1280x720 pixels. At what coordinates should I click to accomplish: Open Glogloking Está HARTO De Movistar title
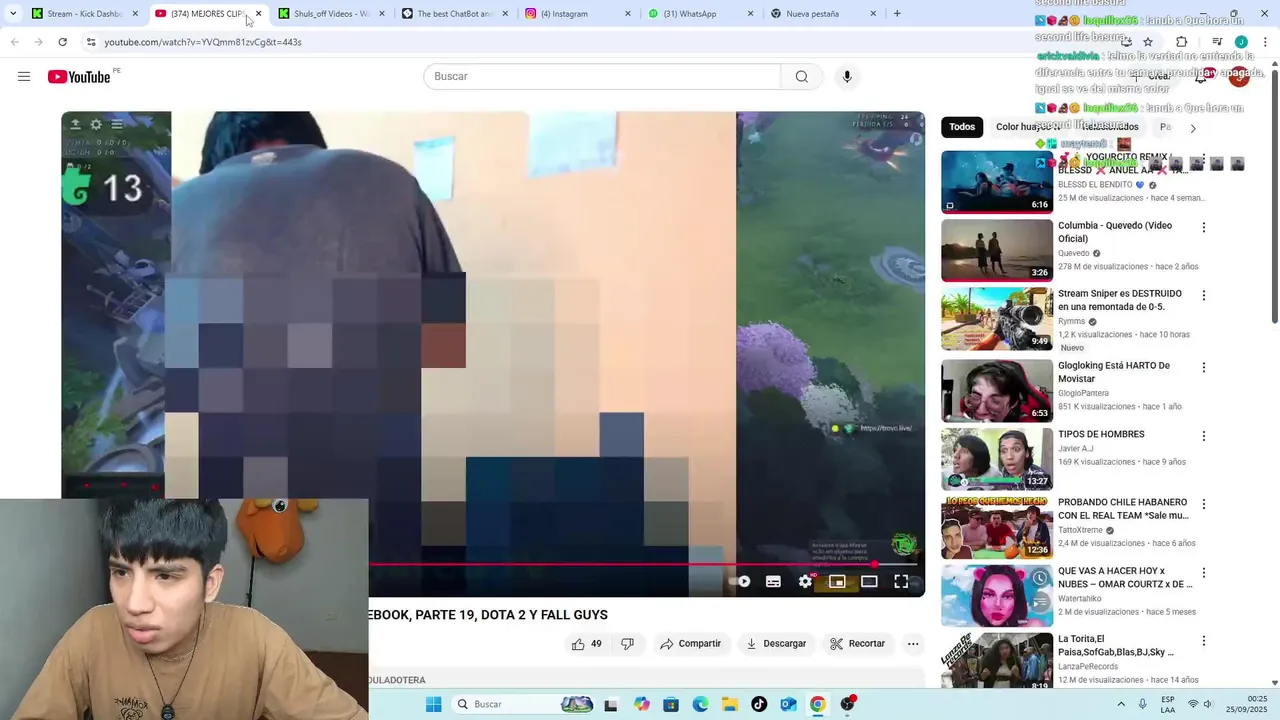[1114, 372]
